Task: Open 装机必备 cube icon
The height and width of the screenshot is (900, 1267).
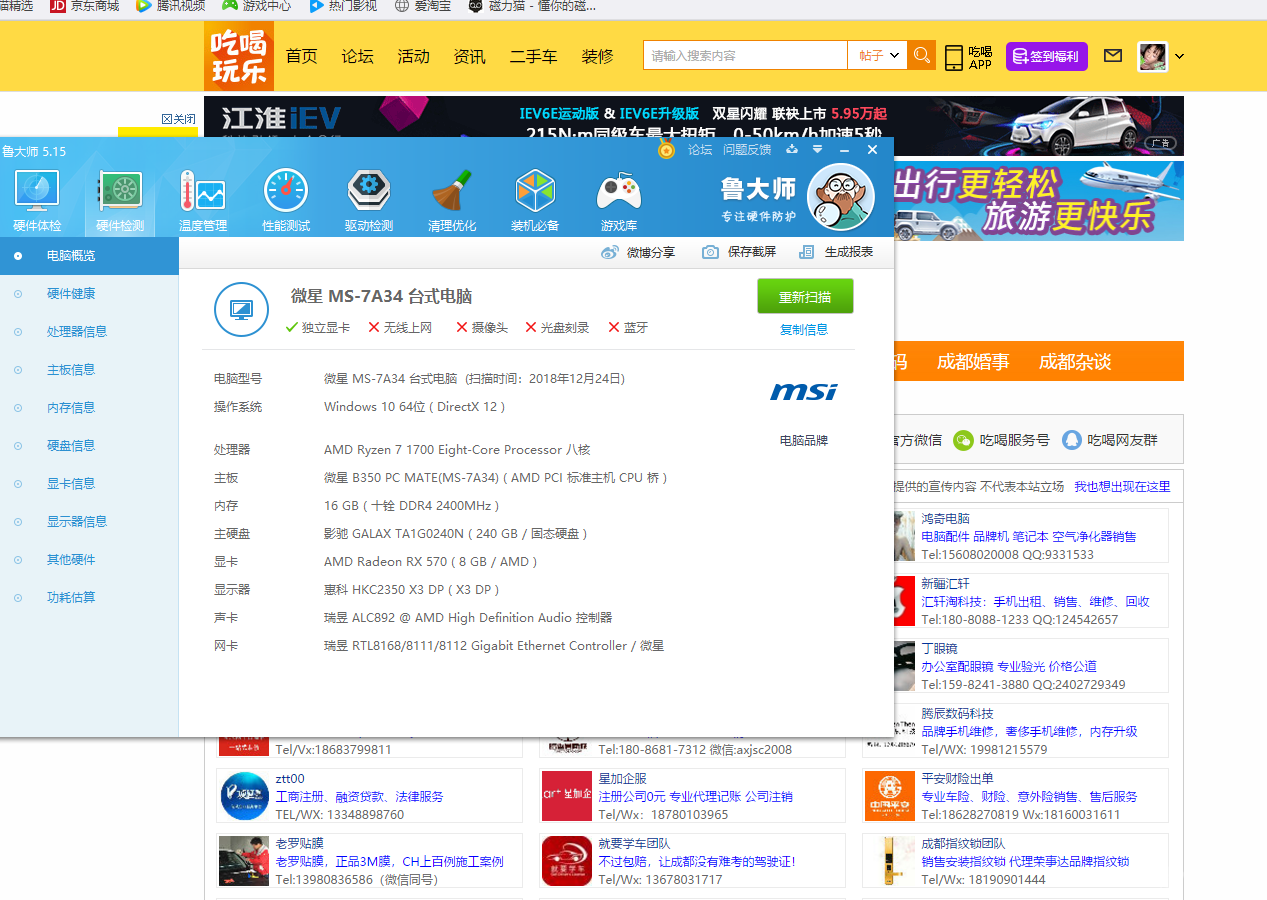Action: point(535,201)
